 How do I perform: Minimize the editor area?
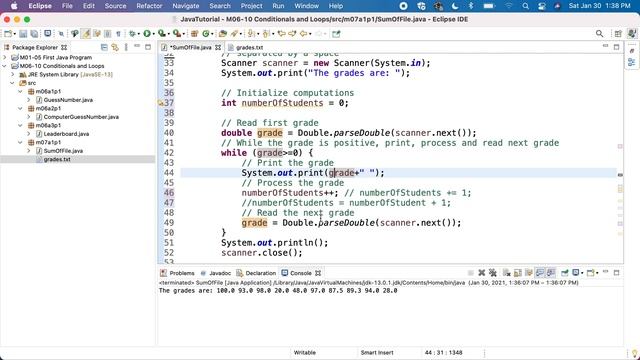coord(605,47)
